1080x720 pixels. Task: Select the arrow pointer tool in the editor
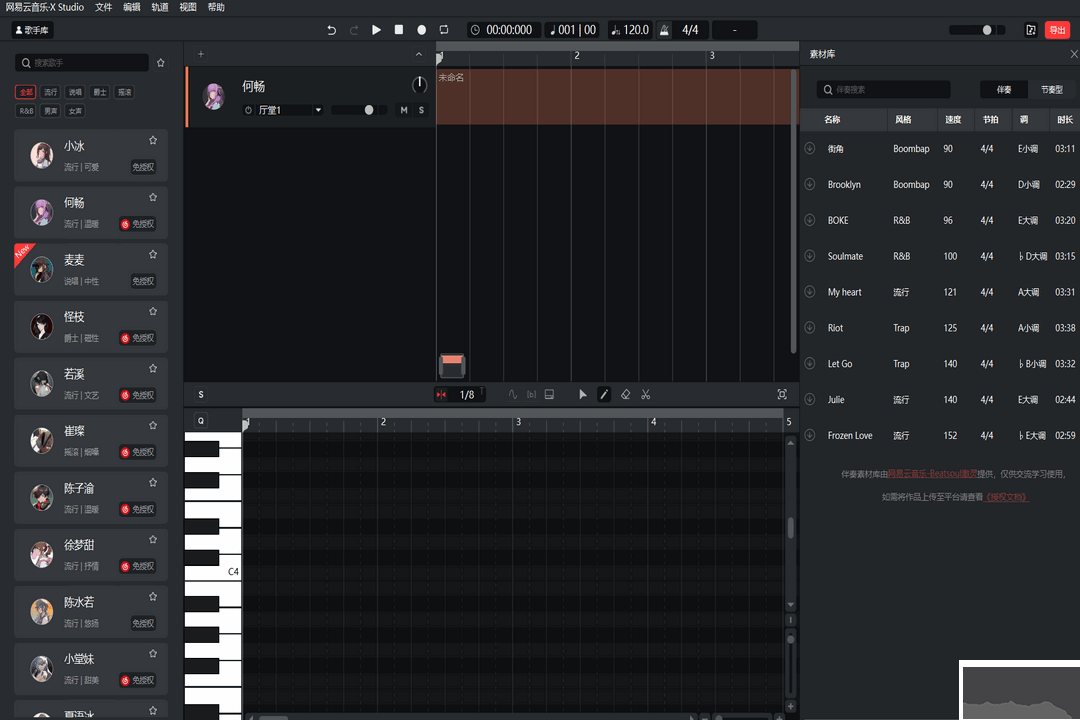coord(583,394)
